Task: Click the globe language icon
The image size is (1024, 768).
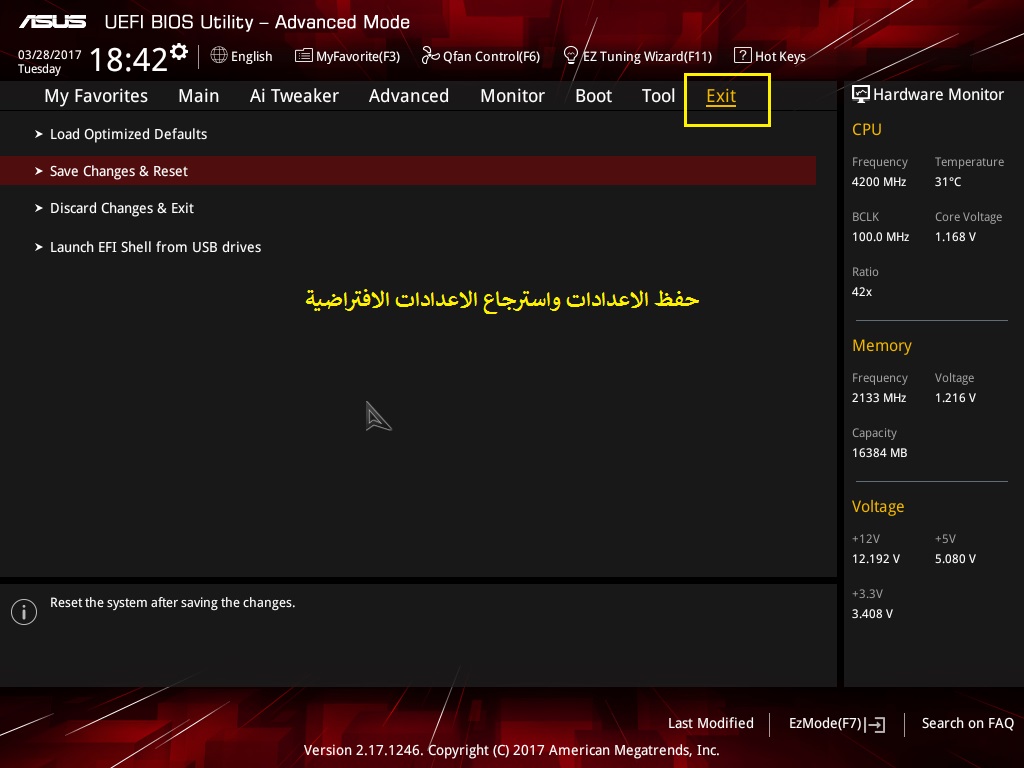Action: 219,56
